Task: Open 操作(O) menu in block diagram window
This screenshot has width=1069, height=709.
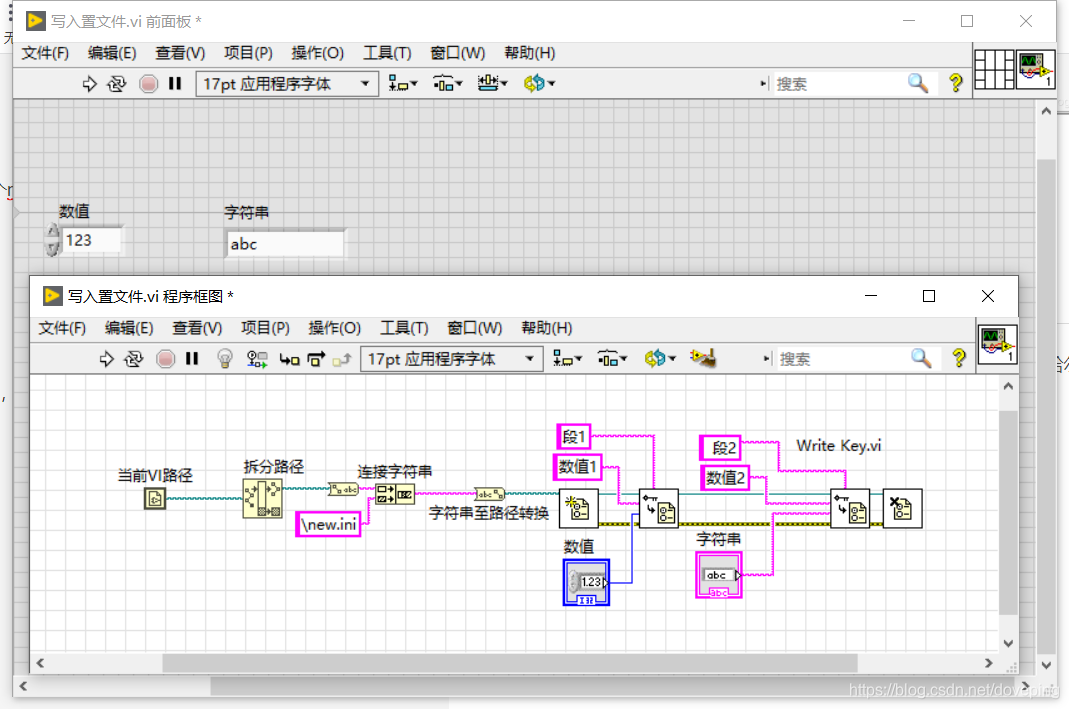Action: coord(334,328)
